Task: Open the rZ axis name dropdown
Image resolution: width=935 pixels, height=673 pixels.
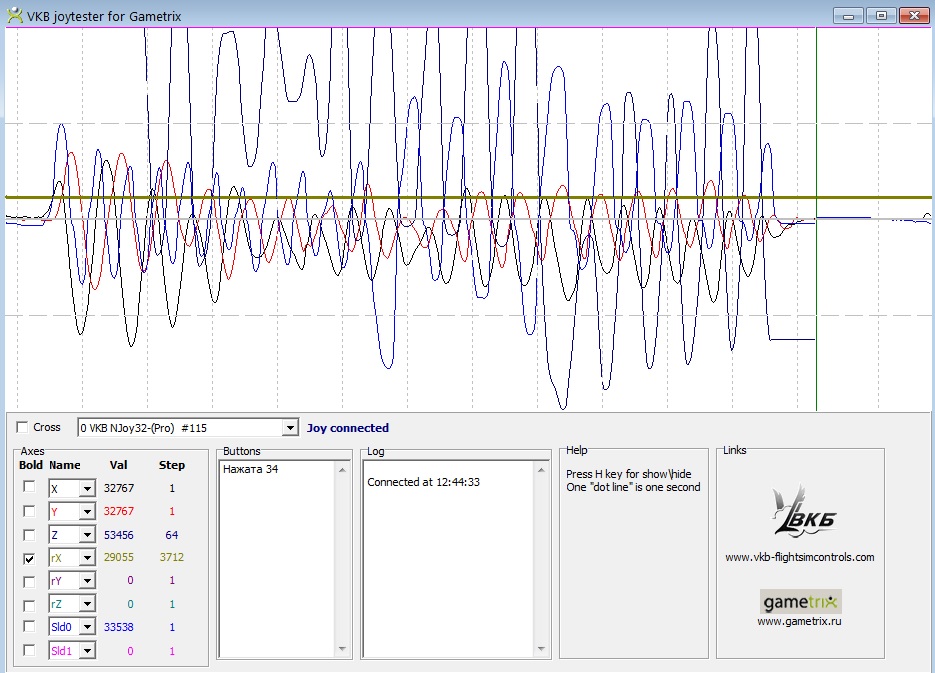Action: pos(87,604)
